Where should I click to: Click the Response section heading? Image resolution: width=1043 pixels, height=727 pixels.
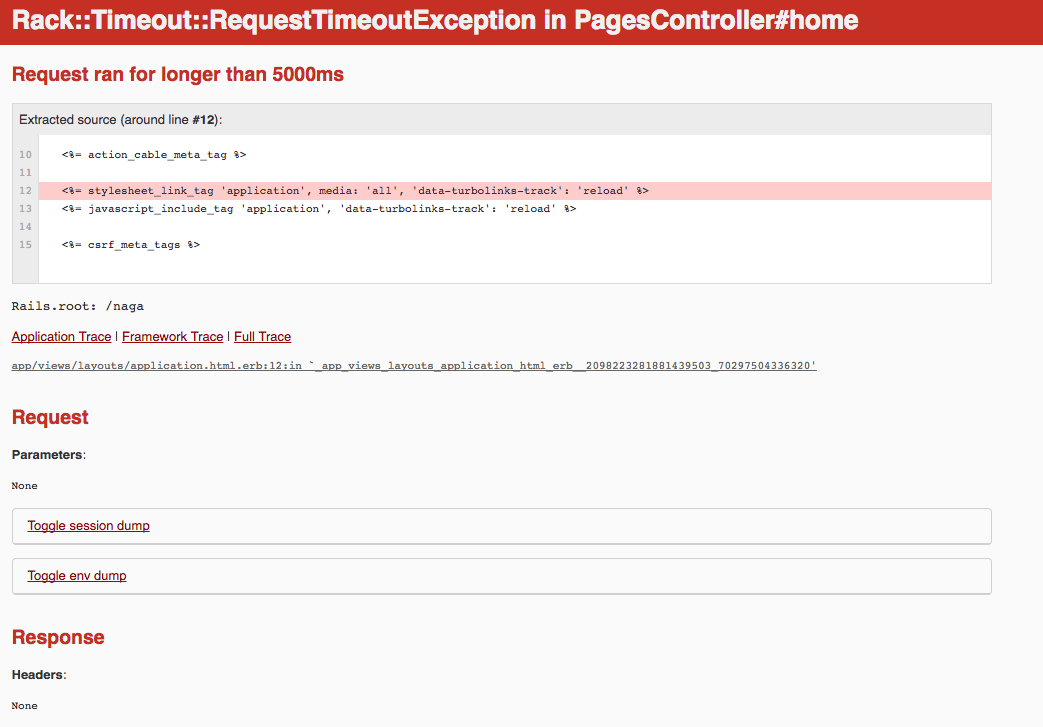[x=58, y=638]
